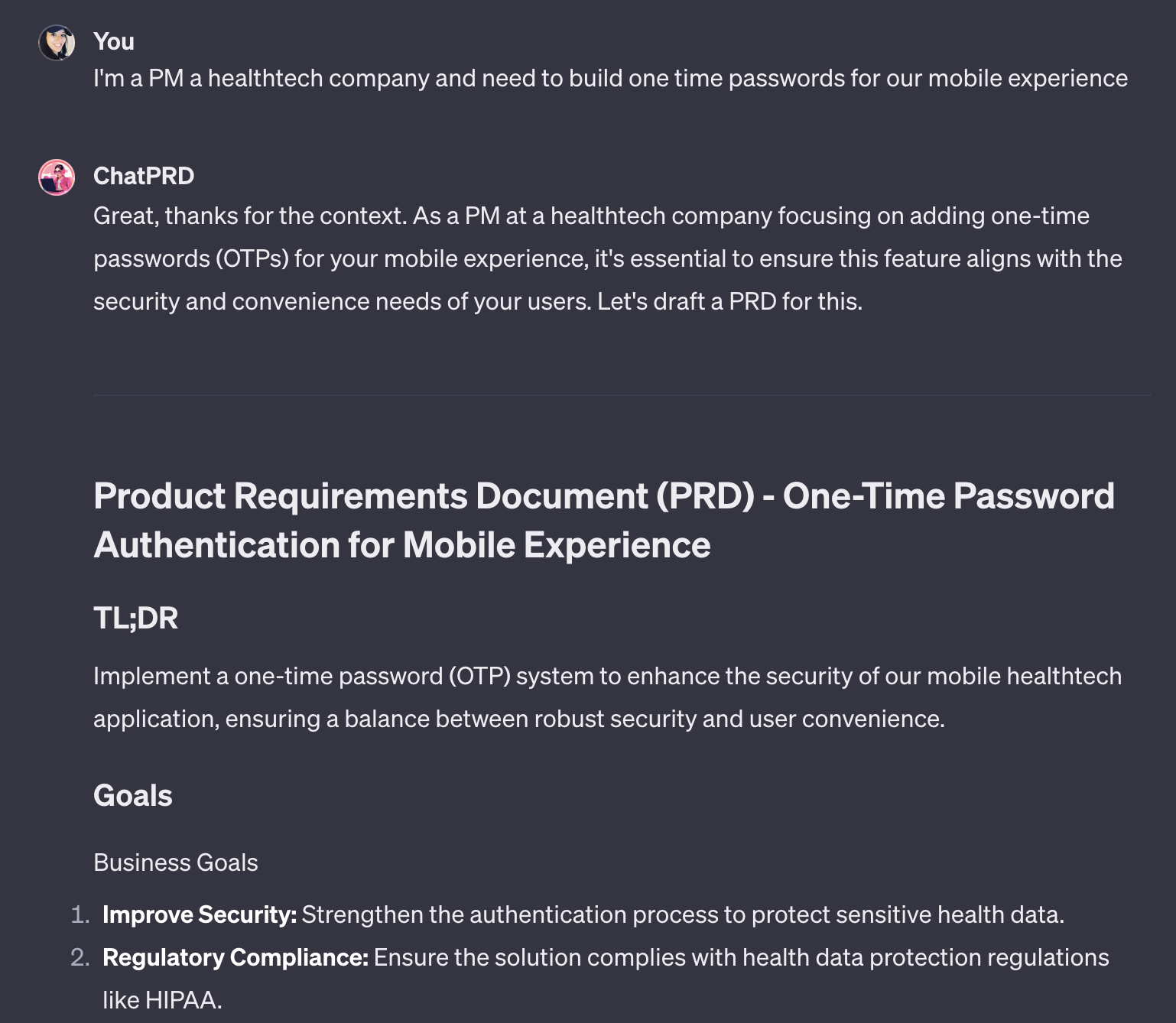
Task: Click the user profile avatar next to You
Action: [x=57, y=43]
